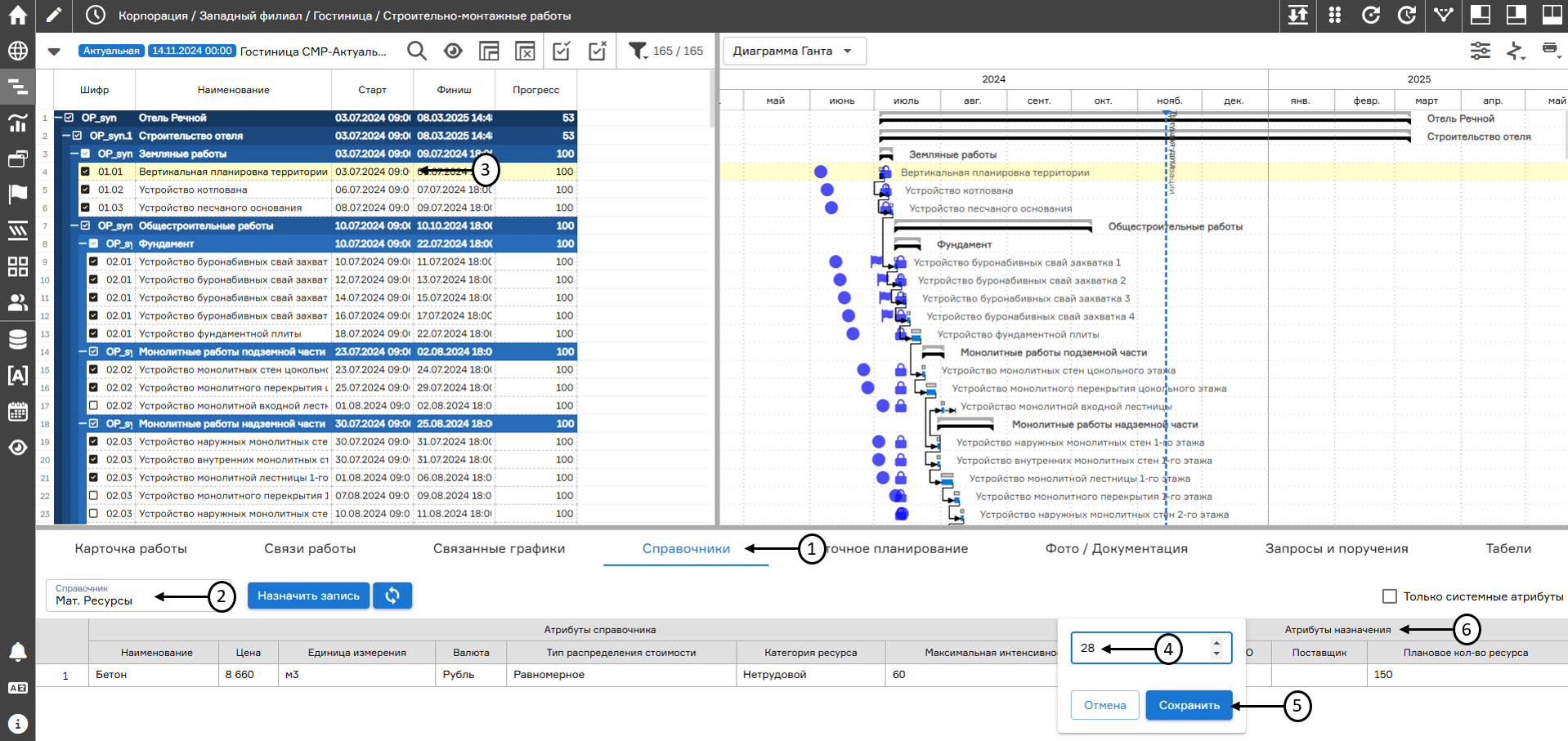This screenshot has width=1568, height=741.
Task: Switch to Карточка работы tab
Action: (131, 548)
